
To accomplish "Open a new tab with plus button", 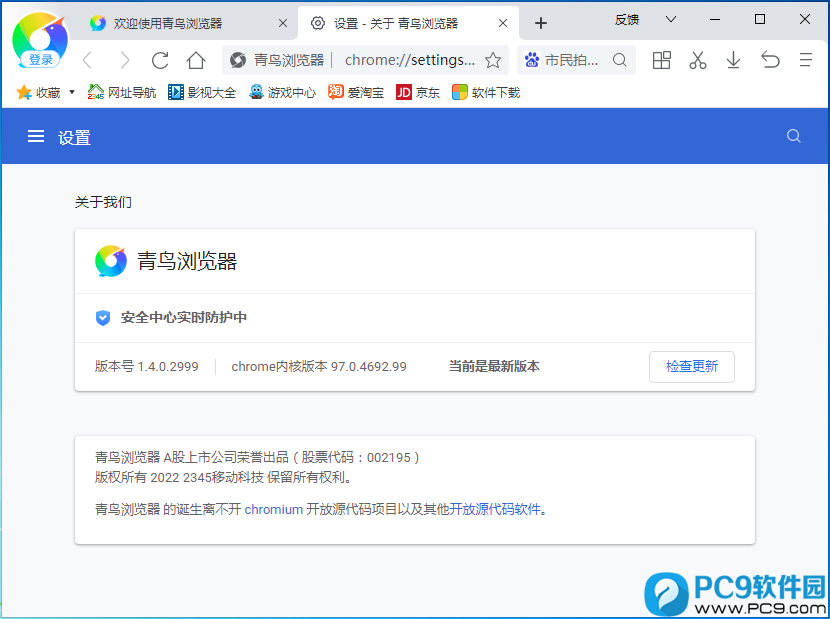I will click(540, 23).
